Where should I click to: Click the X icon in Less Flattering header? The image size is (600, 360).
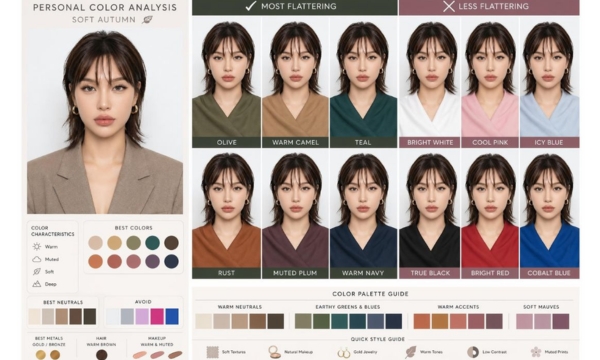(448, 6)
